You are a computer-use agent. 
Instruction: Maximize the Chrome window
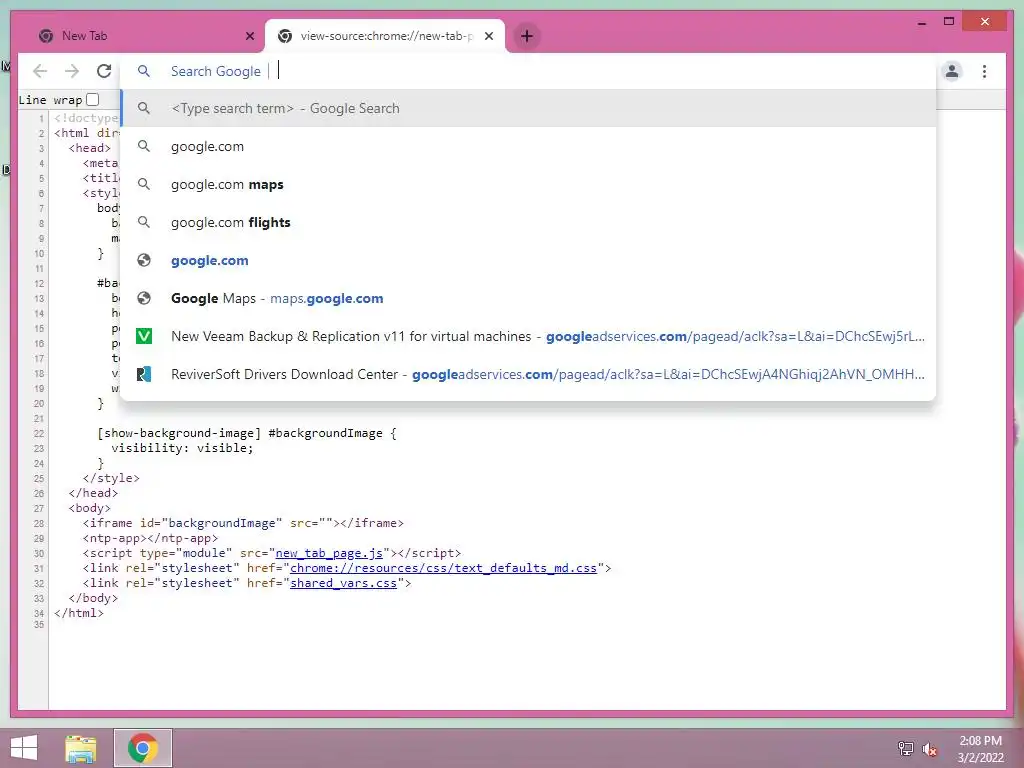[949, 22]
